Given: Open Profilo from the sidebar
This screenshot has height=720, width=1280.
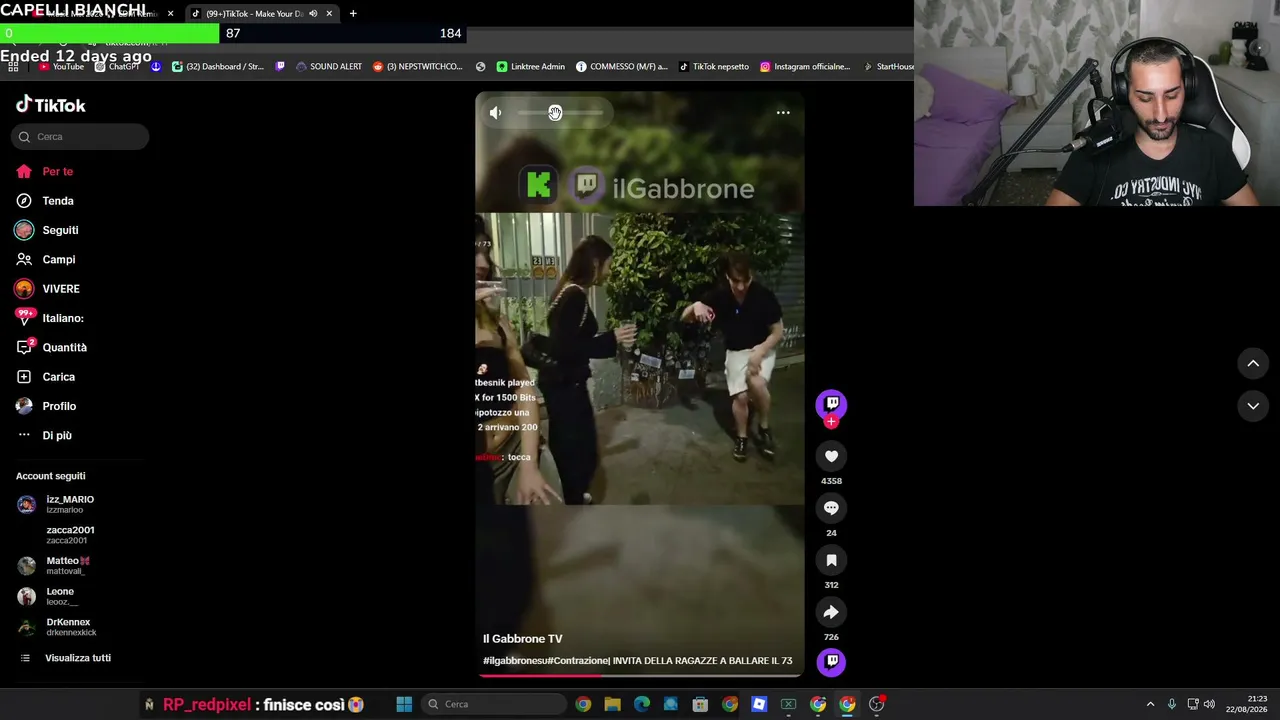Looking at the screenshot, I should (46, 406).
